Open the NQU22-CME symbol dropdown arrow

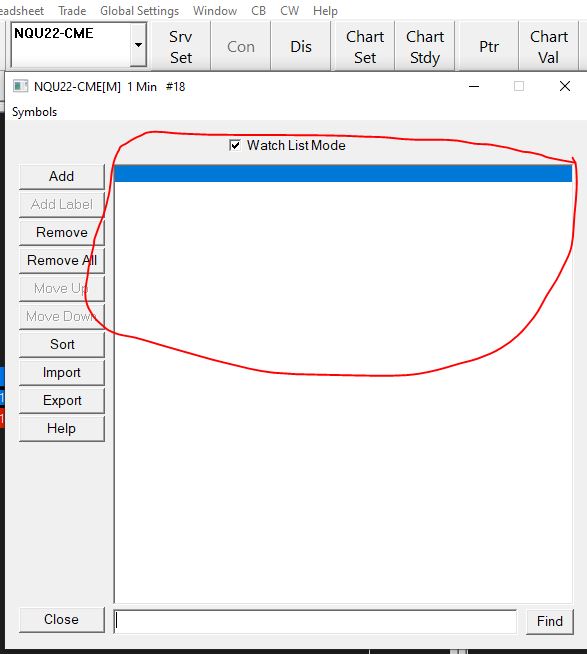click(x=138, y=45)
